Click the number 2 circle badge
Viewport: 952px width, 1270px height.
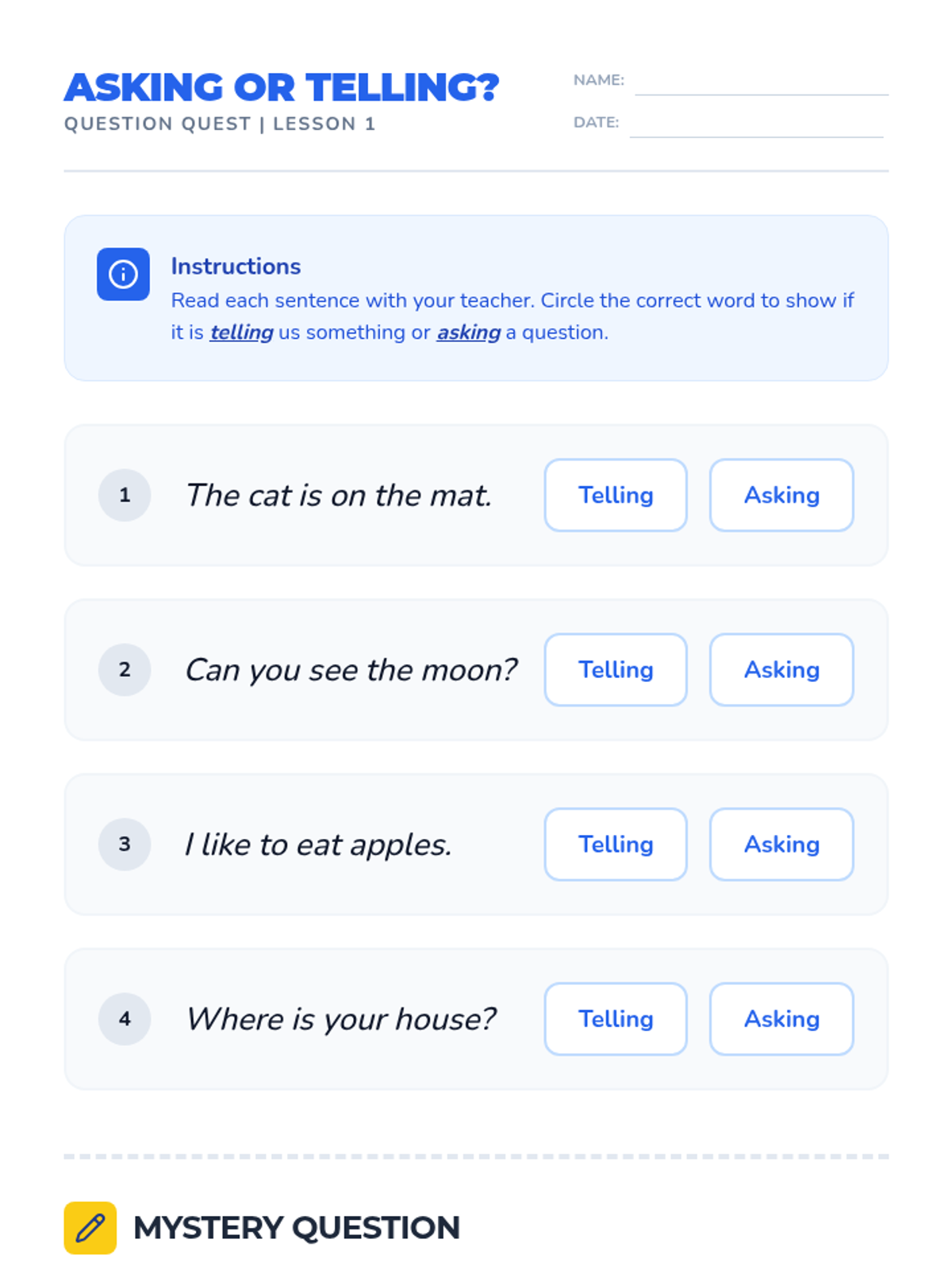[x=125, y=670]
